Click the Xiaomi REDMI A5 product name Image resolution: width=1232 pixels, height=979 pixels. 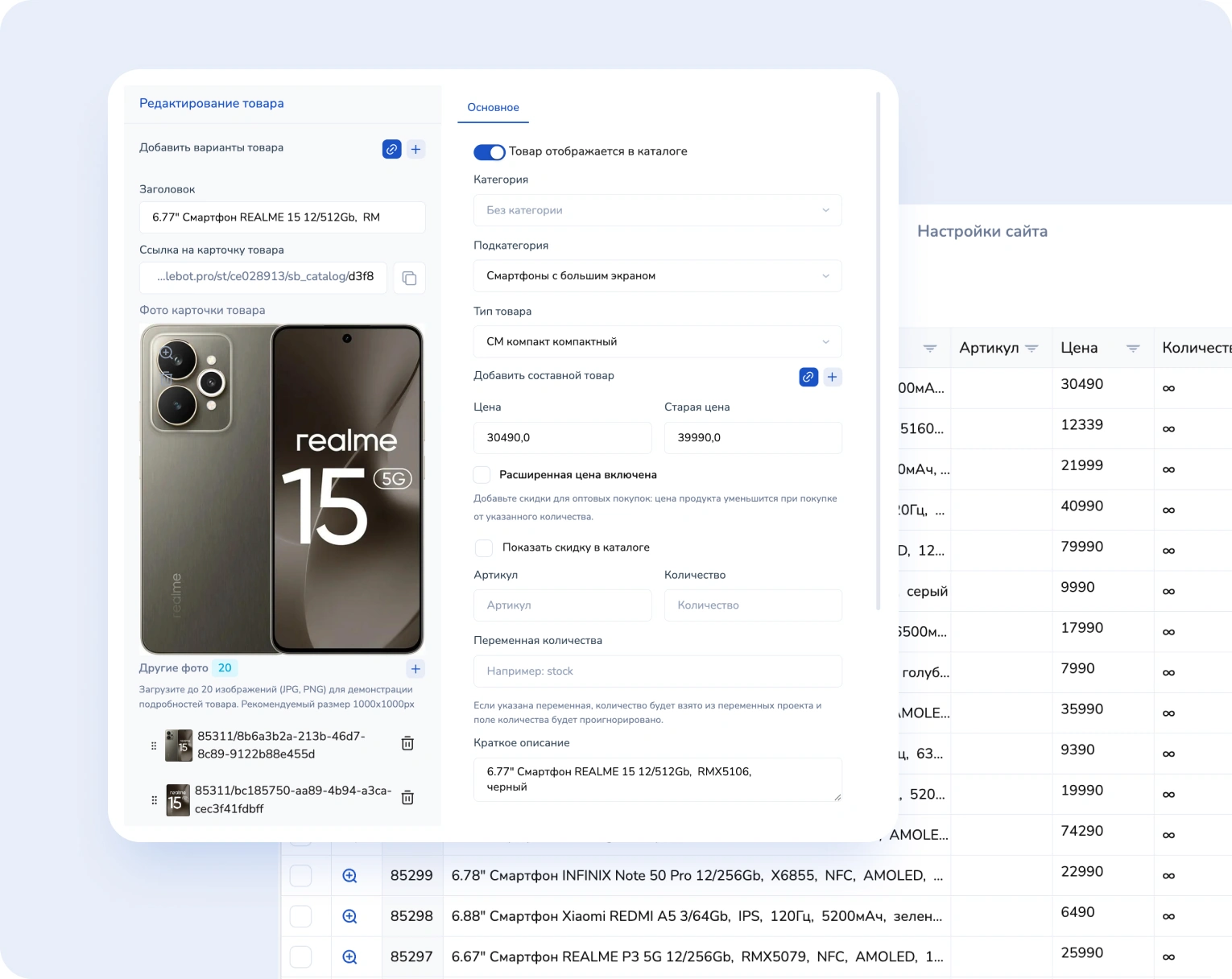pyautogui.click(x=697, y=916)
